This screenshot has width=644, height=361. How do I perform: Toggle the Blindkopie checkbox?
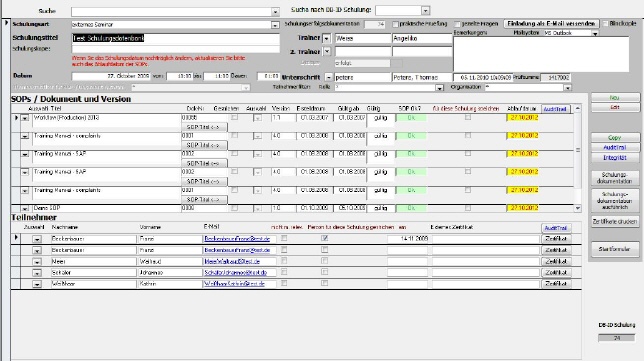coord(605,24)
